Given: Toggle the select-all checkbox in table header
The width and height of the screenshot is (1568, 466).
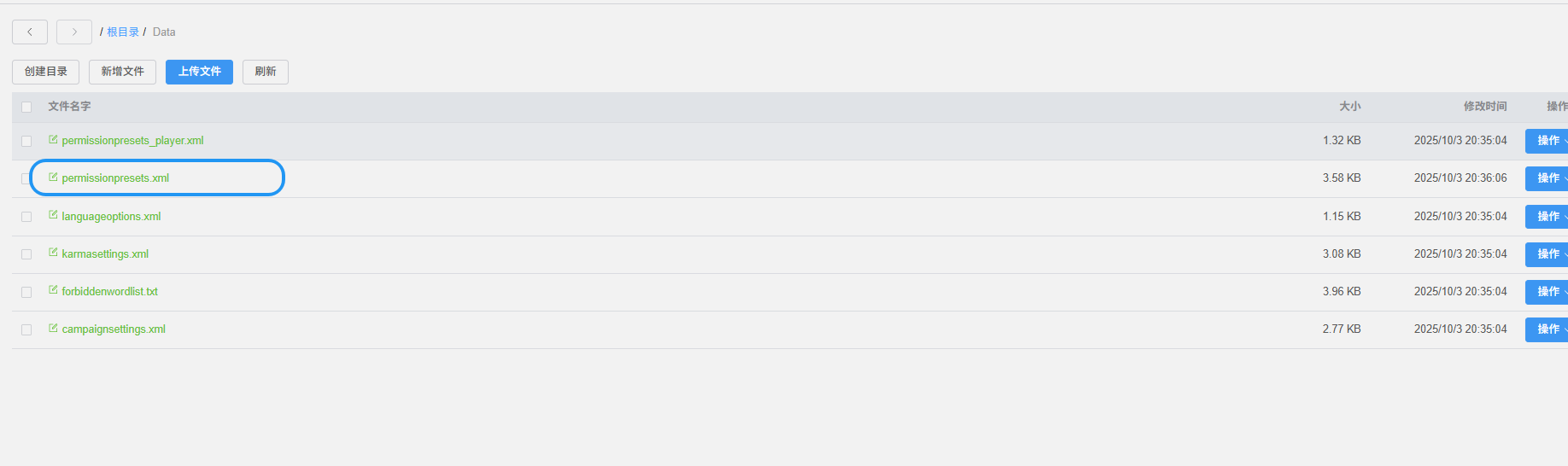Looking at the screenshot, I should pos(26,107).
